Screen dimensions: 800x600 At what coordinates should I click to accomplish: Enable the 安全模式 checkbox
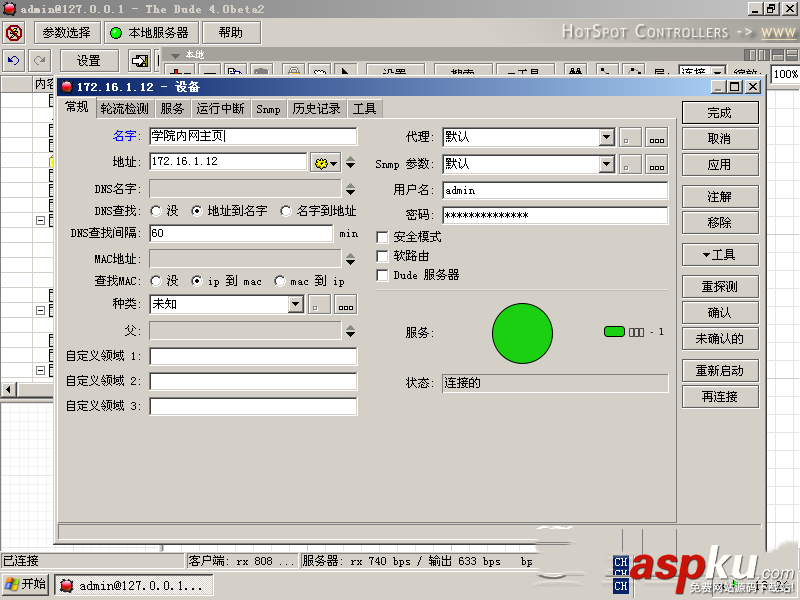click(x=382, y=237)
